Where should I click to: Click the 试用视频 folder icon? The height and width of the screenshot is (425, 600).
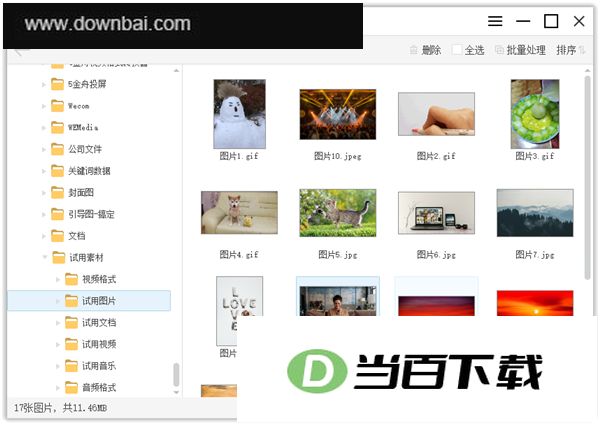tap(71, 344)
